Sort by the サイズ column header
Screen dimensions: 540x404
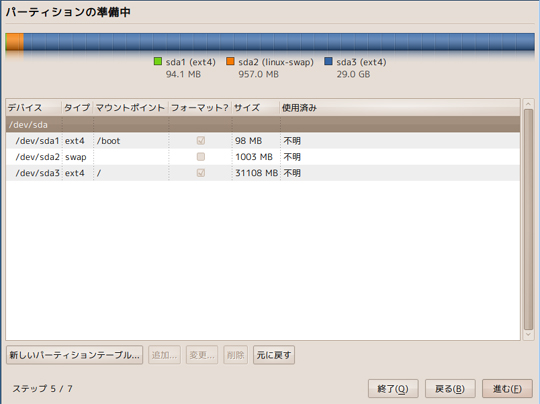pos(256,108)
